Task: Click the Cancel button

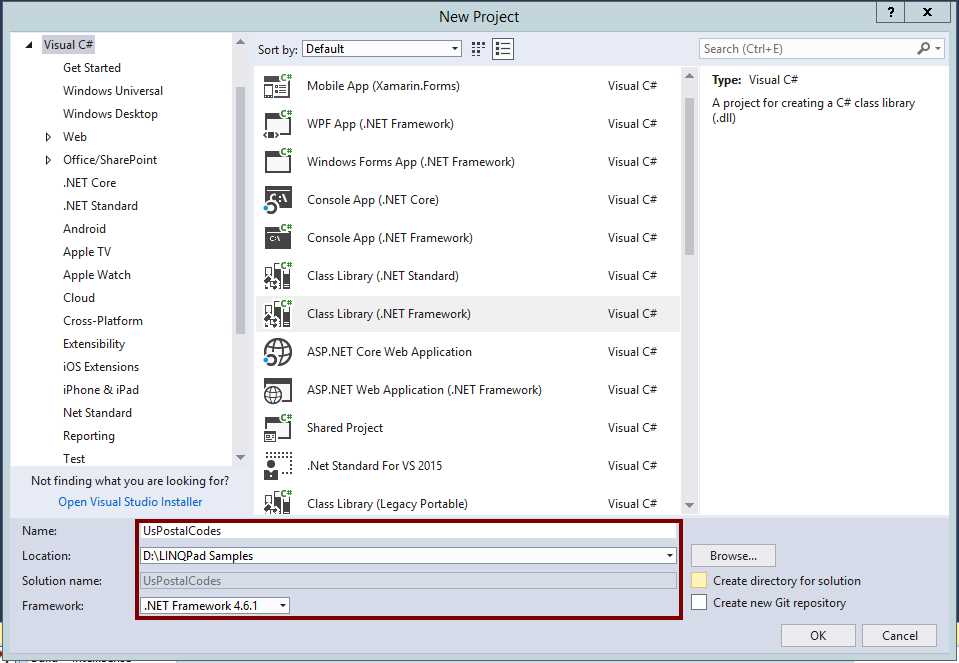Action: tap(899, 635)
